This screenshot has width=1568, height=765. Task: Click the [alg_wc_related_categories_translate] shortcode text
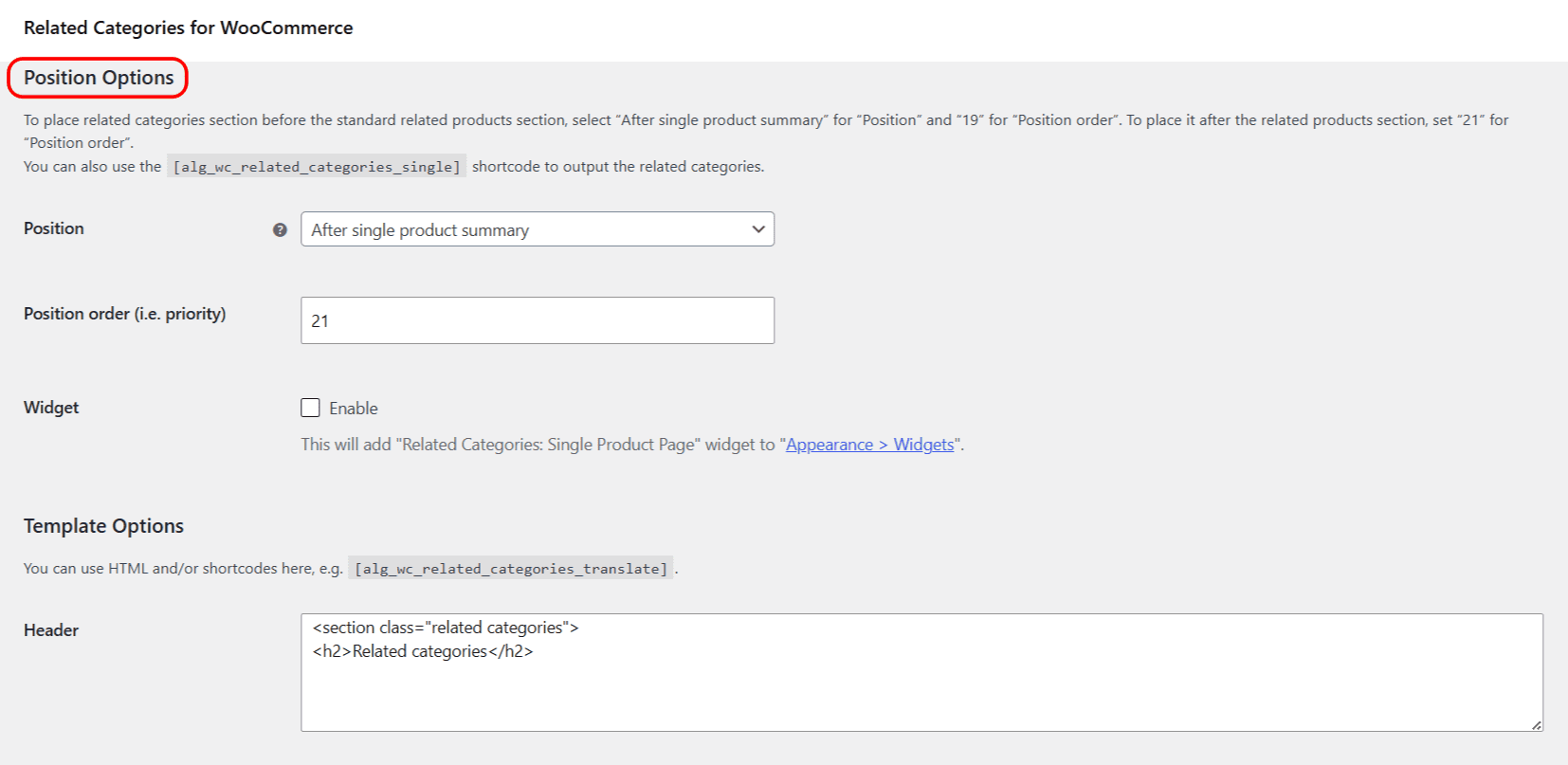tap(511, 569)
